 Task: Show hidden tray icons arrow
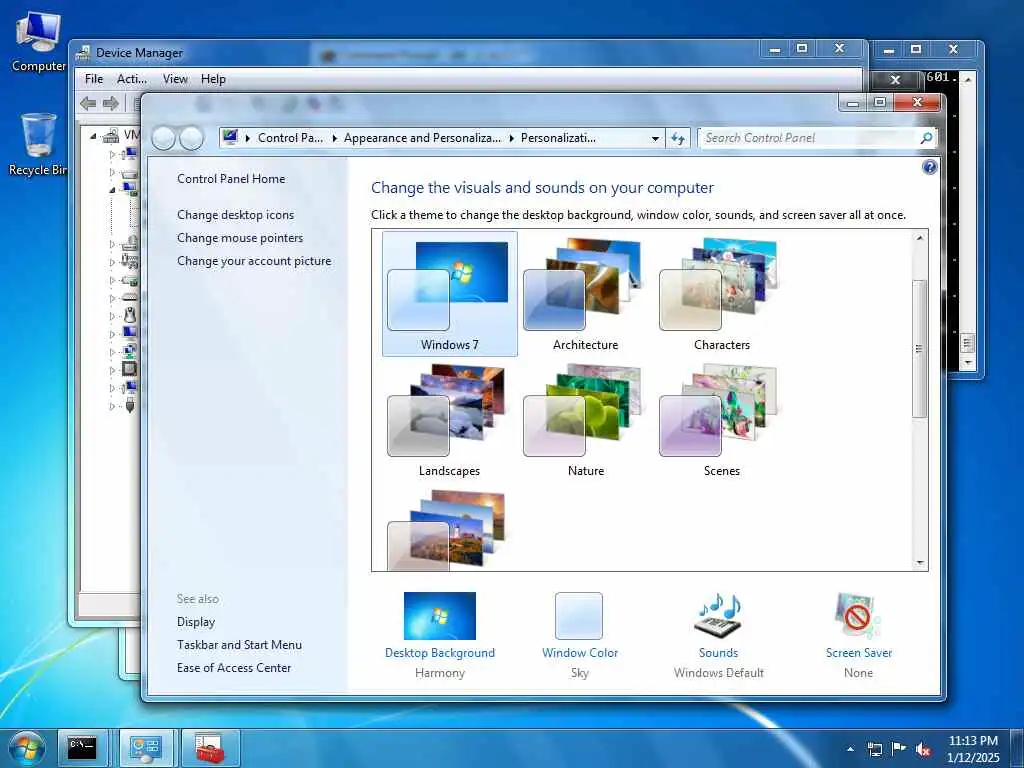pyautogui.click(x=850, y=749)
